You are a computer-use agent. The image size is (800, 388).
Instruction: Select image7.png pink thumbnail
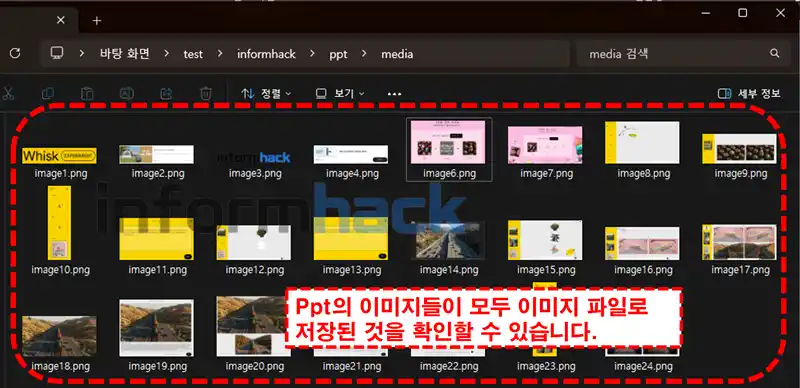click(x=545, y=145)
